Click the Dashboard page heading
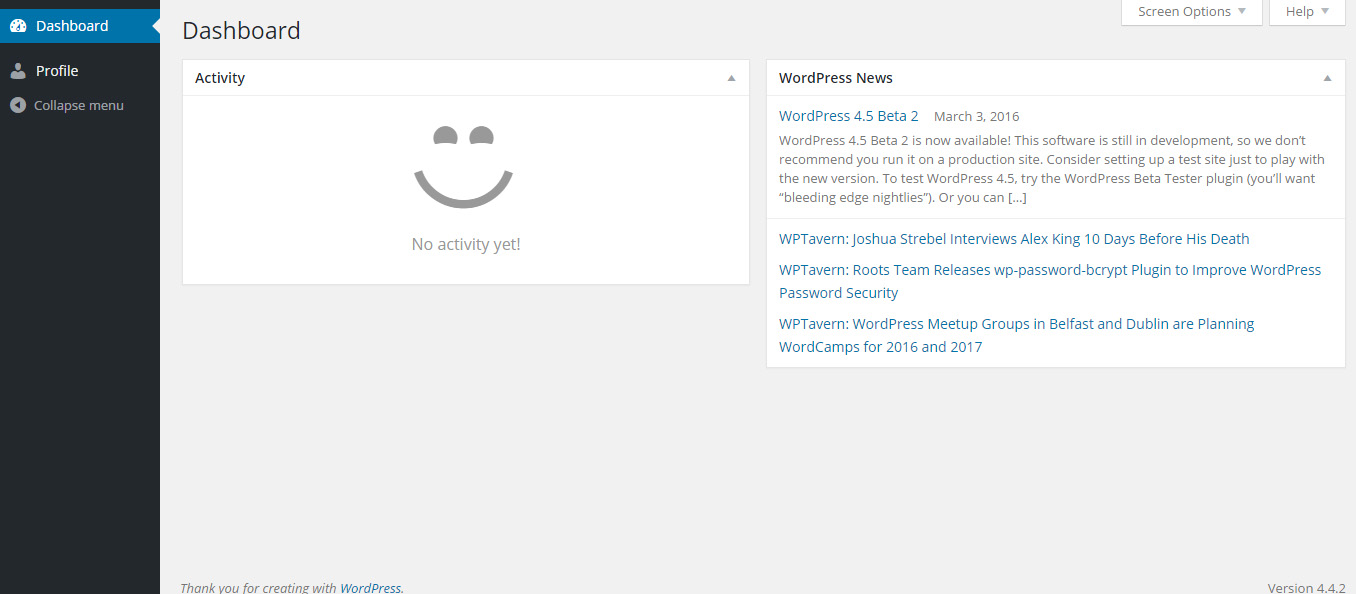The height and width of the screenshot is (594, 1356). pyautogui.click(x=241, y=31)
